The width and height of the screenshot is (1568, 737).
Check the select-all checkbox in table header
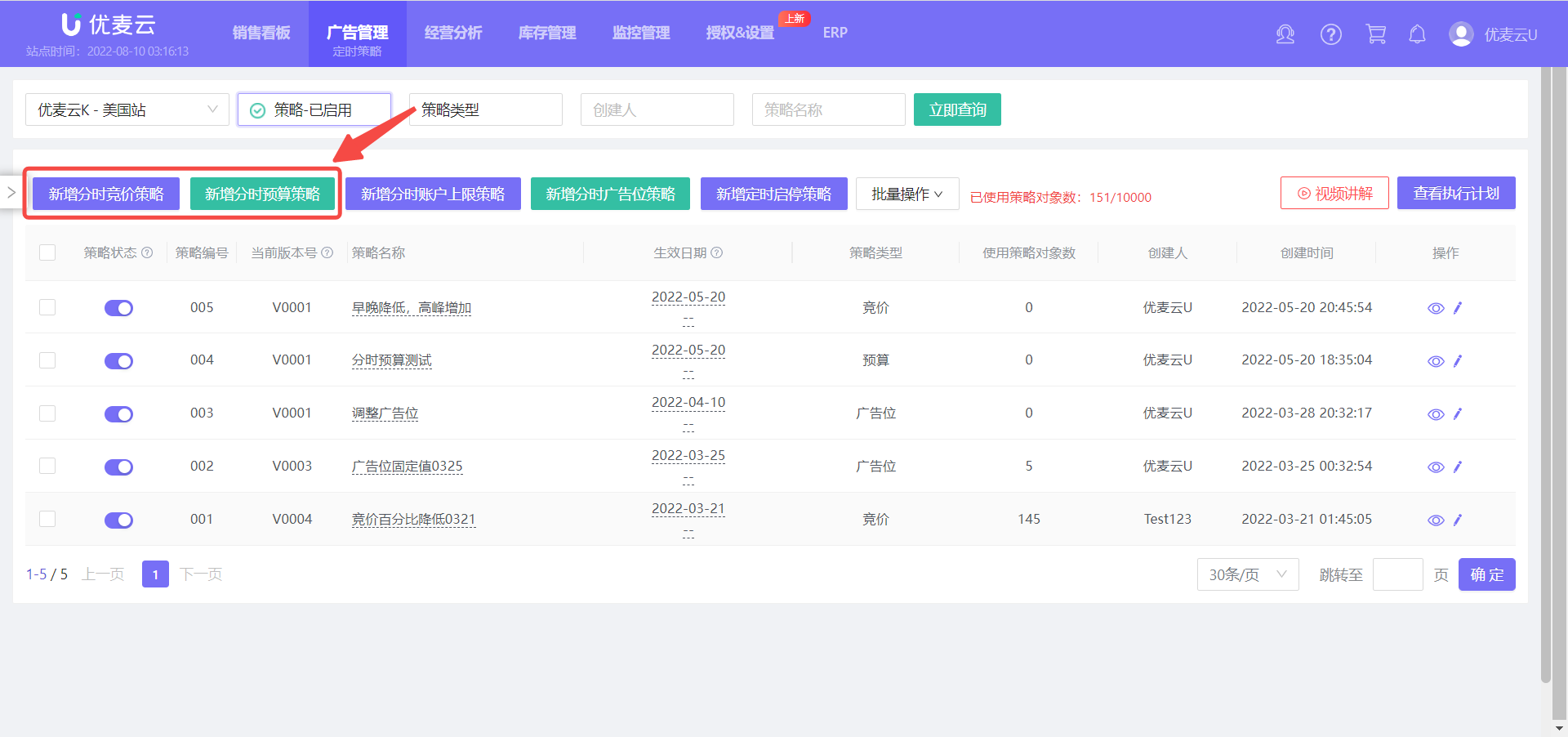[47, 252]
